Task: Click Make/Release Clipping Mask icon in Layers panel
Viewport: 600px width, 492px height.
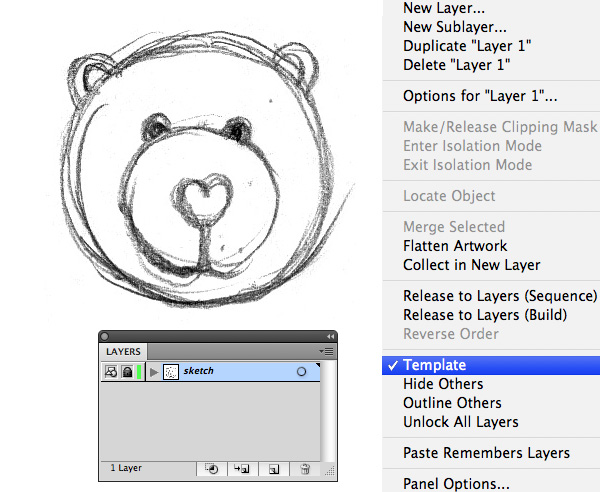Action: click(x=212, y=469)
